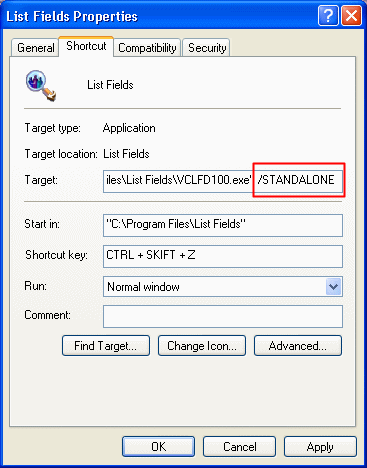367x468 pixels.
Task: Confirm with the OK button
Action: tap(158, 447)
